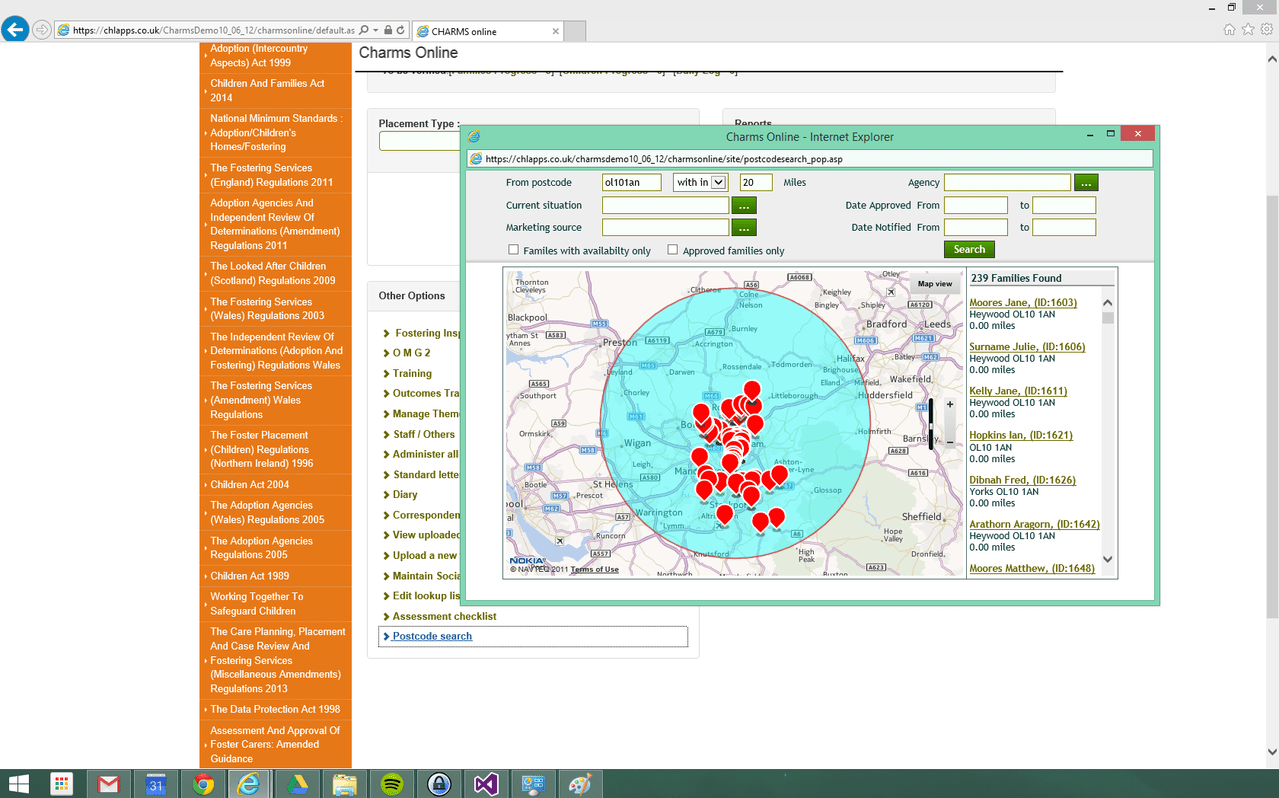Click the From postcode input field

click(x=632, y=182)
